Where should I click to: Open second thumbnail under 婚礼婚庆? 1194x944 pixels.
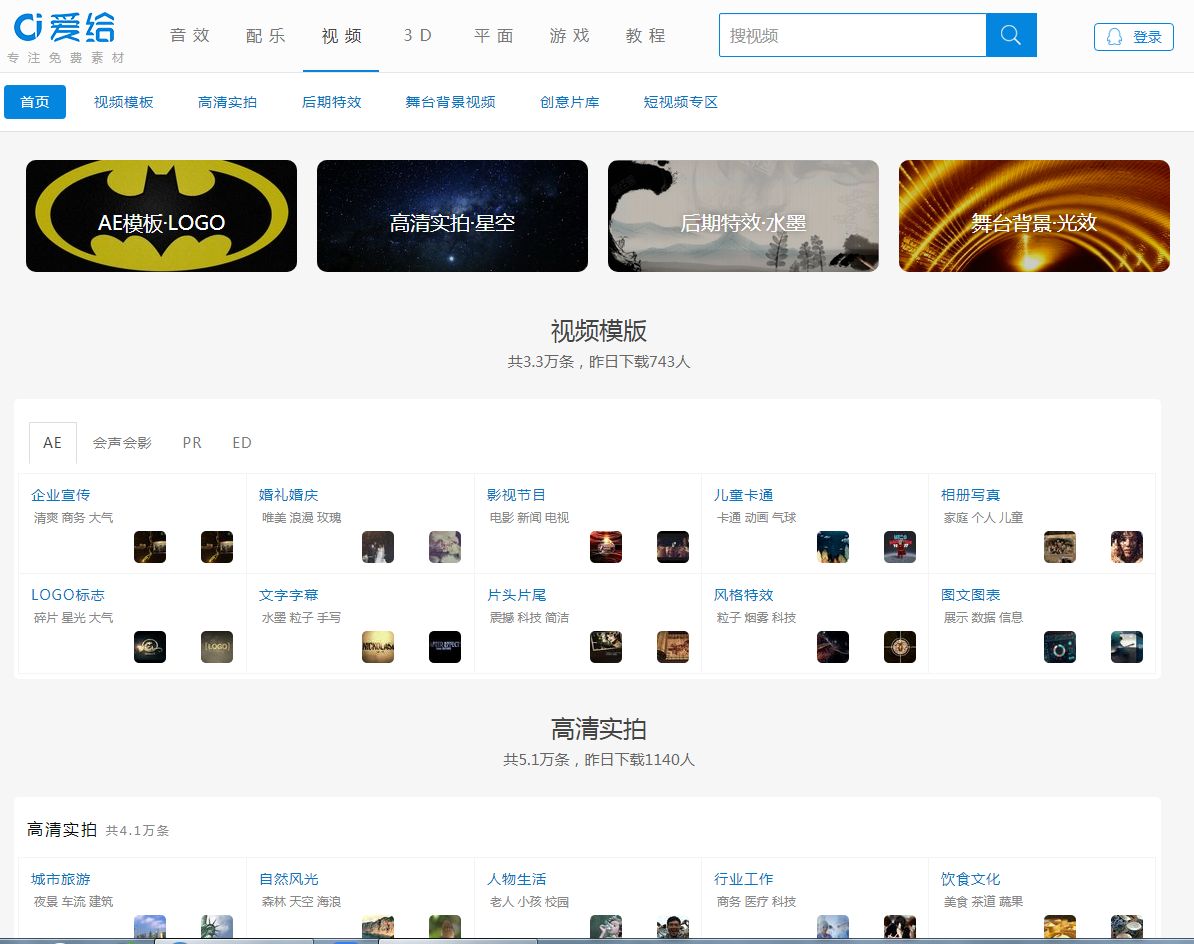[x=445, y=547]
